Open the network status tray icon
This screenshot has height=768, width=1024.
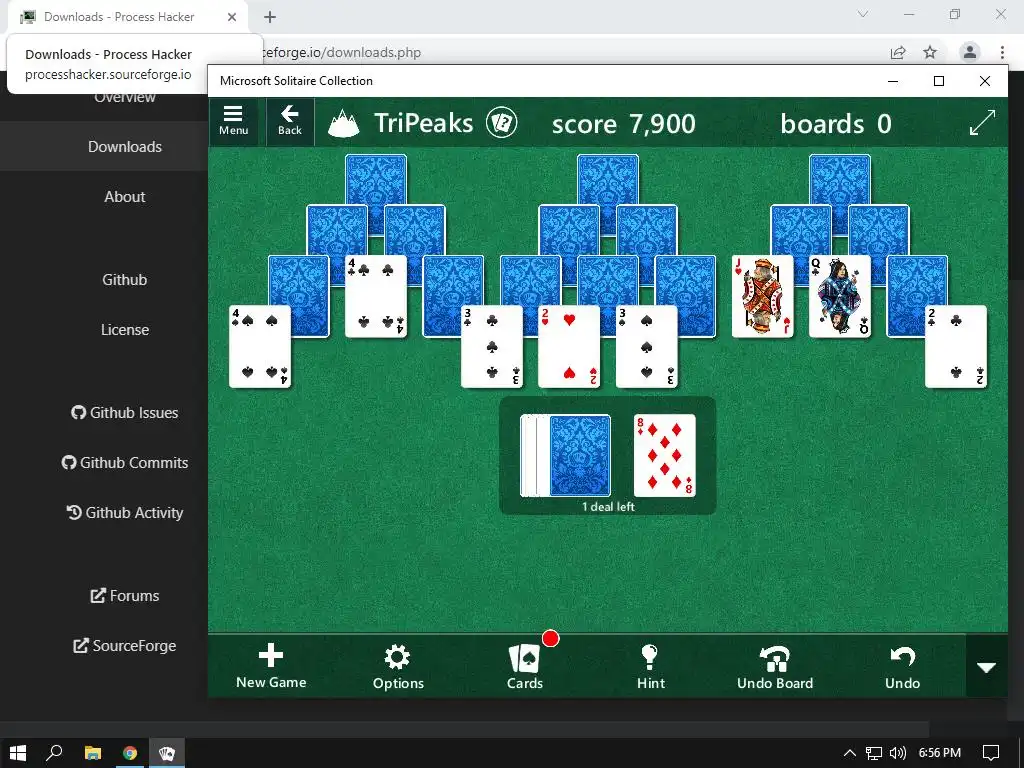873,753
